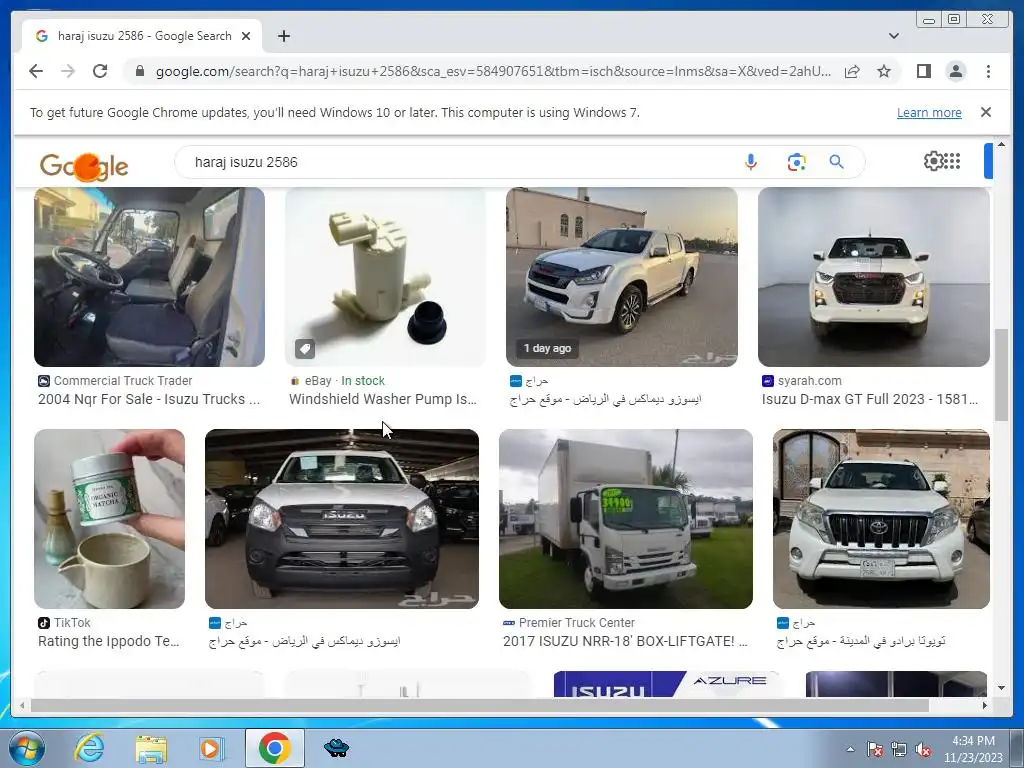This screenshot has width=1024, height=768.
Task: Click the product tag icon on eBay image
Action: point(305,349)
